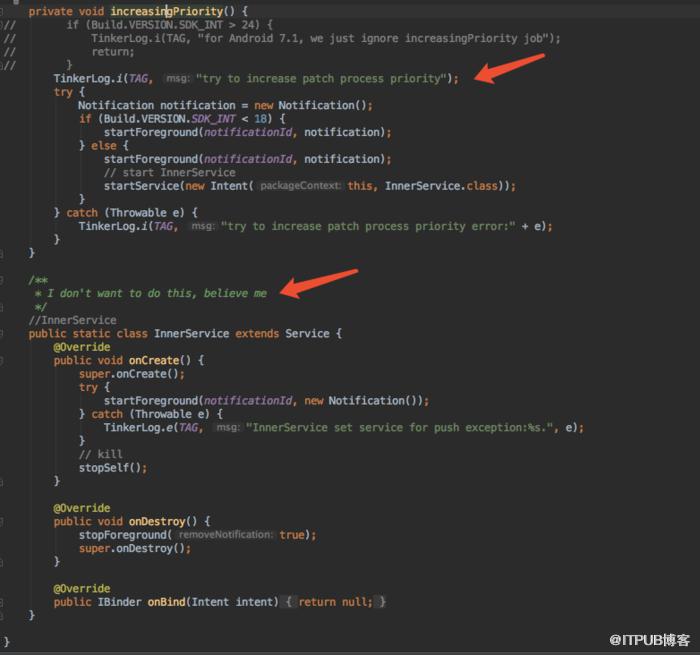The image size is (700, 655).
Task: Click the increasingPriority method name in its declaration
Action: pos(167,11)
